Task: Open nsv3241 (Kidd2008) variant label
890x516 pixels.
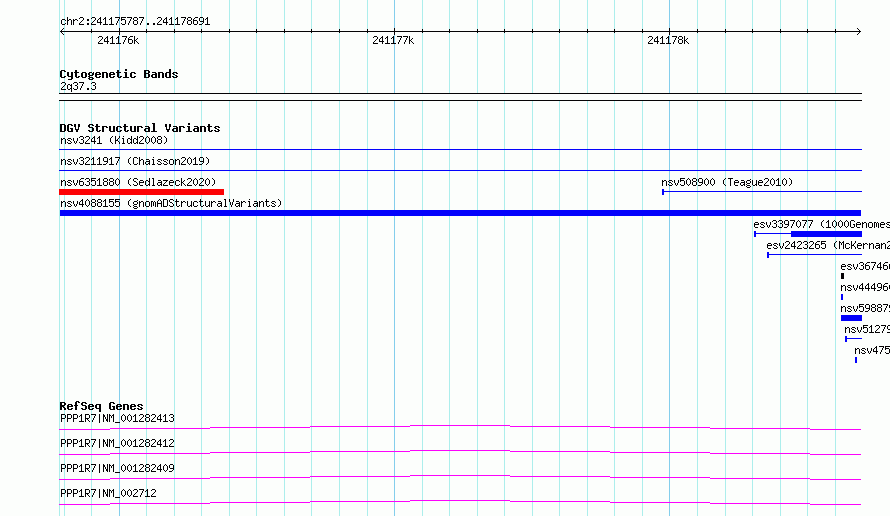Action: tap(114, 140)
